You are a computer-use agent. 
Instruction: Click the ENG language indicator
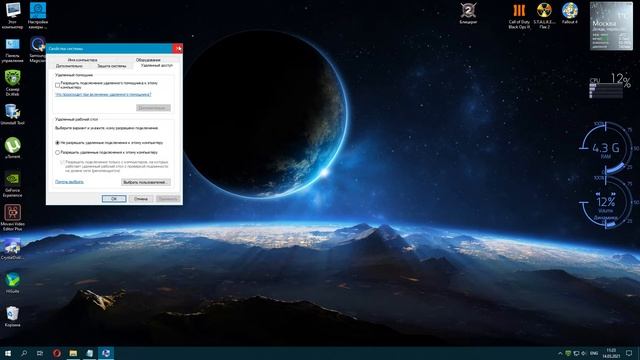pos(594,353)
